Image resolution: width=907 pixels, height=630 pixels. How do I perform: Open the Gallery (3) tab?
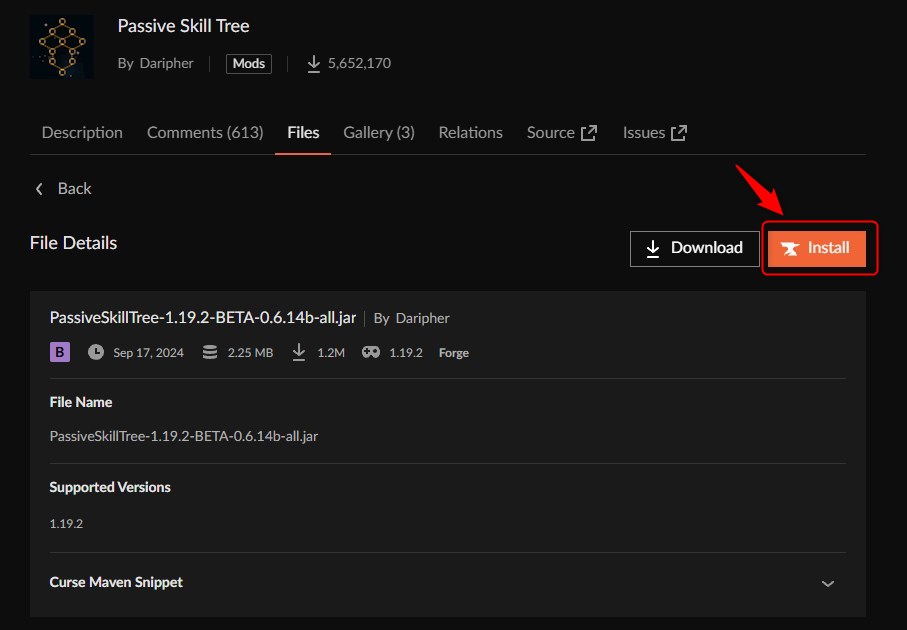(x=379, y=132)
